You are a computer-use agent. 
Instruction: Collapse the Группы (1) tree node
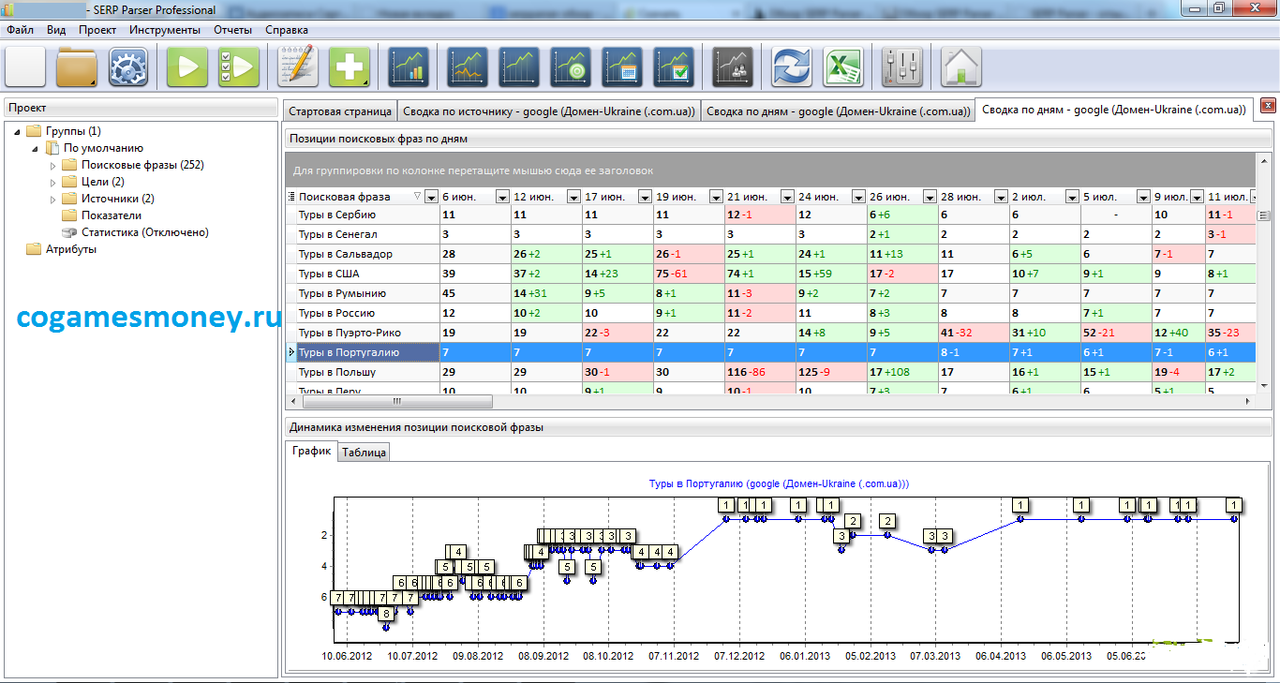coord(17,132)
